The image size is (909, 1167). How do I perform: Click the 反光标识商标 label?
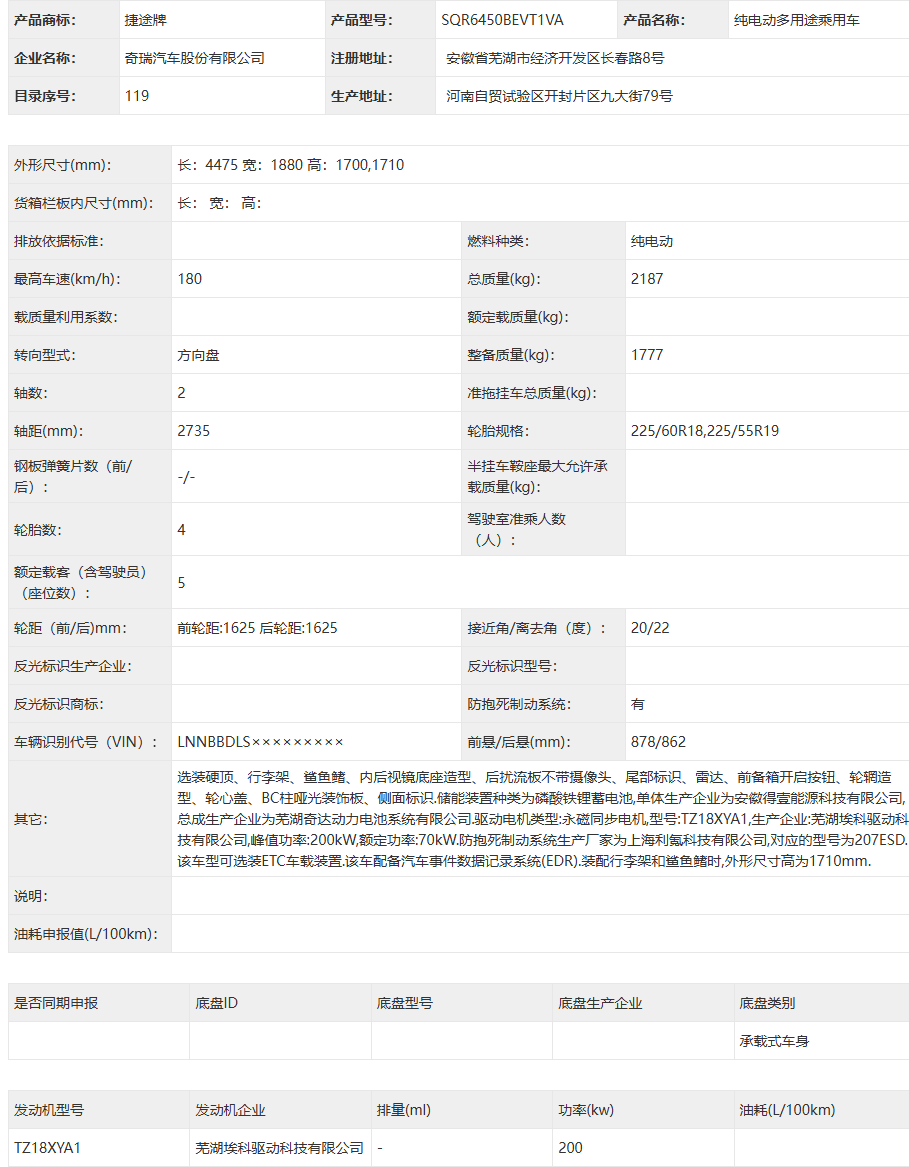[x=59, y=704]
